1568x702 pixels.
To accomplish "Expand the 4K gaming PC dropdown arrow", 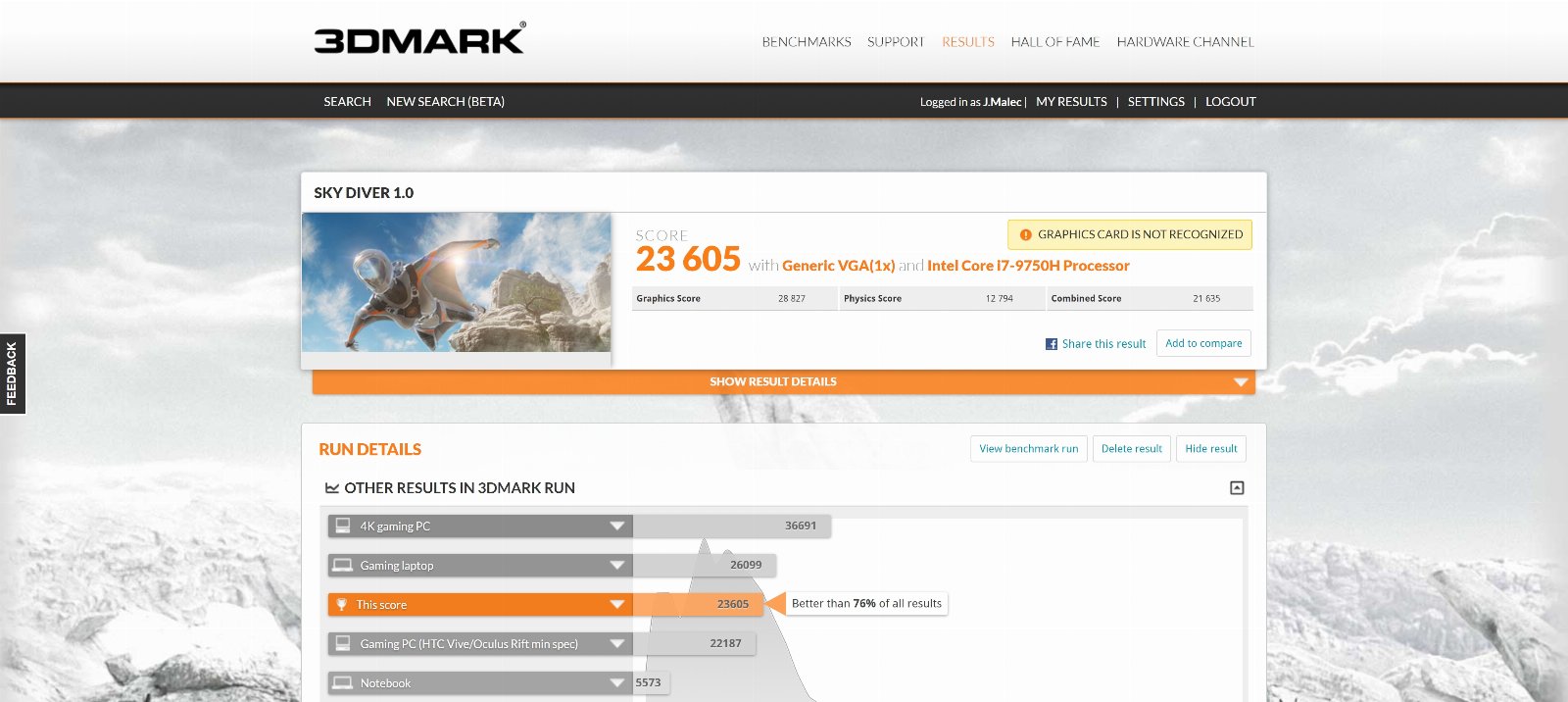I will pos(617,526).
